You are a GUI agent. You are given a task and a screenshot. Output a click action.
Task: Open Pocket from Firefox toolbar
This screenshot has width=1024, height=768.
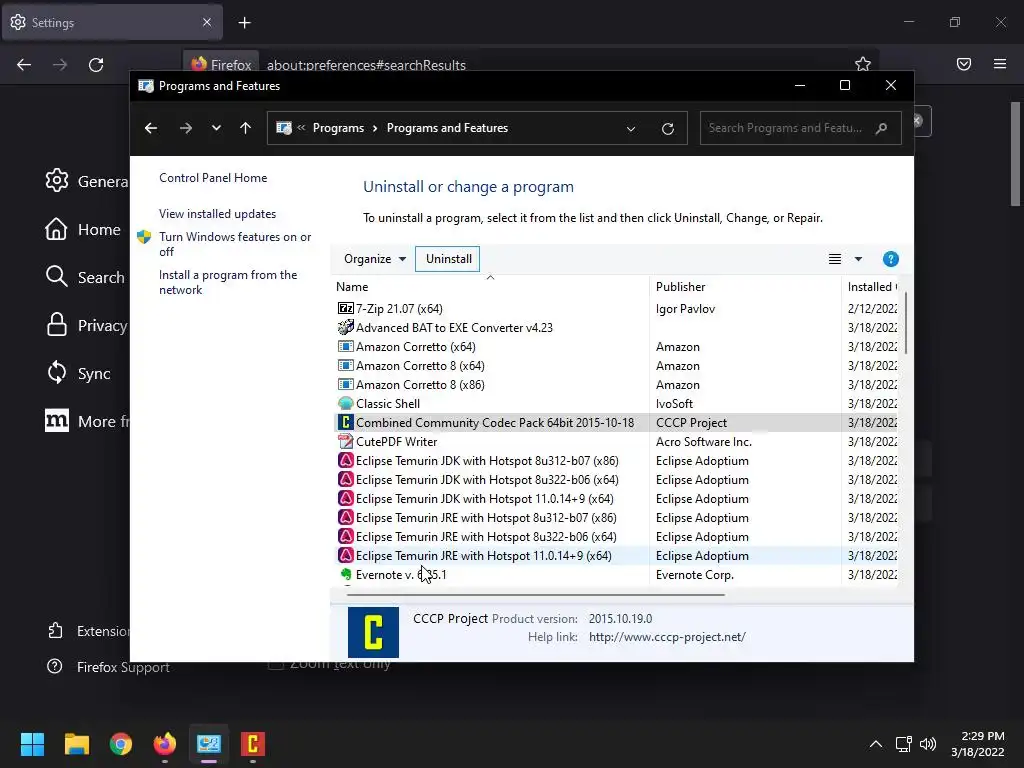(x=963, y=64)
